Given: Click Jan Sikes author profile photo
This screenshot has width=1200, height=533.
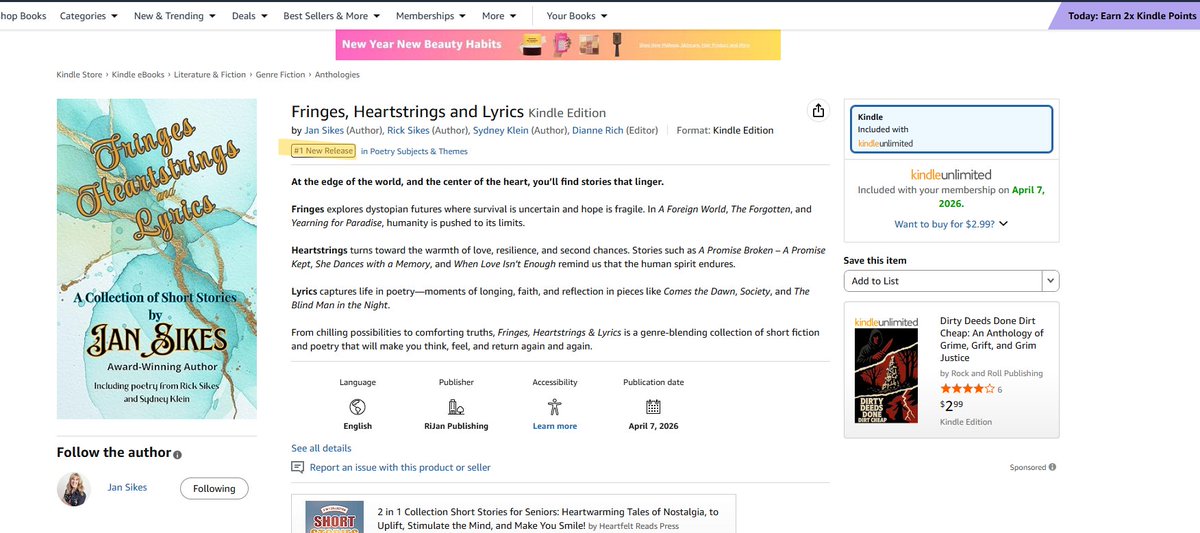Looking at the screenshot, I should 73,489.
